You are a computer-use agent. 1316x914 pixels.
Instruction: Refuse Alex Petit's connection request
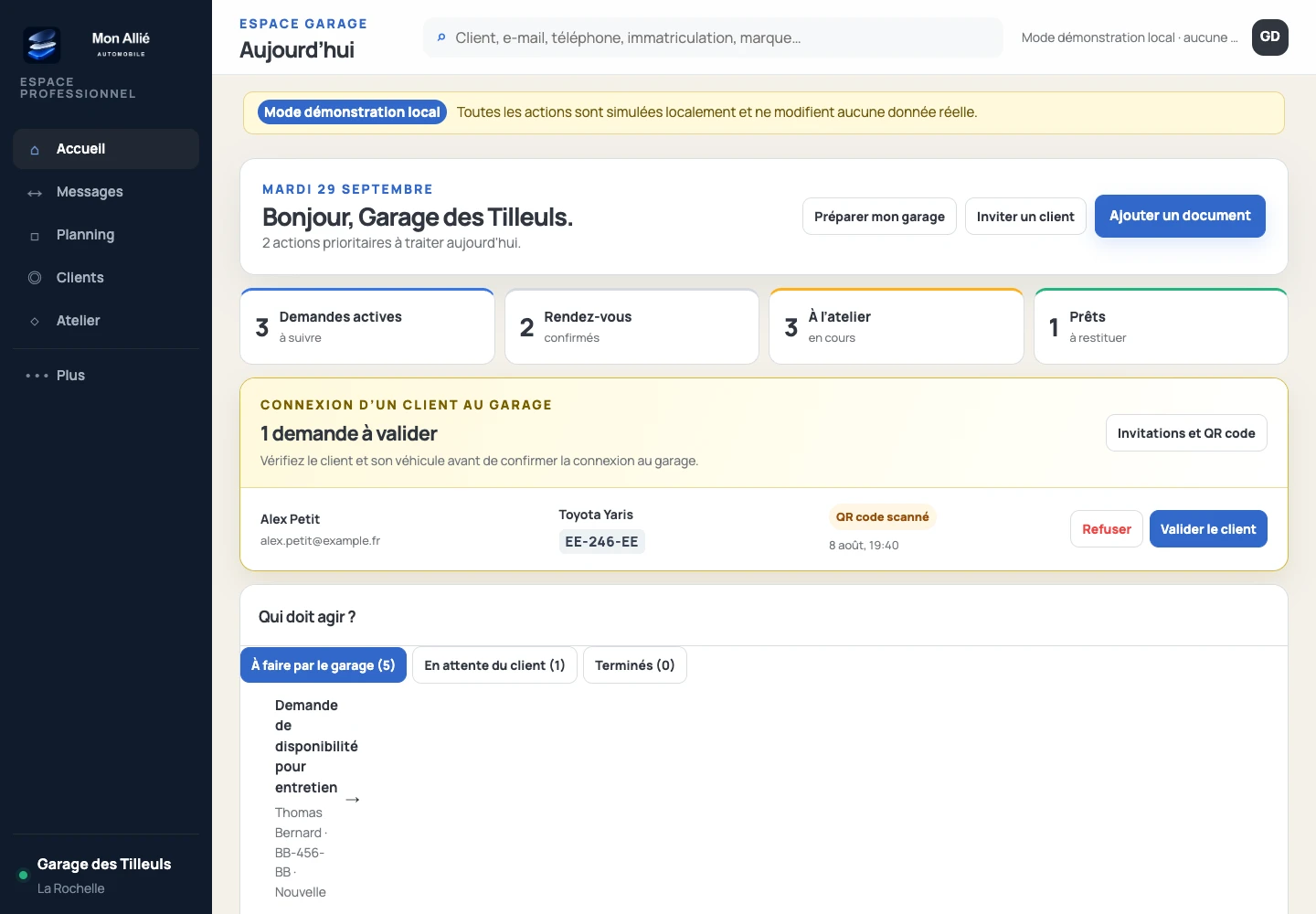1107,529
